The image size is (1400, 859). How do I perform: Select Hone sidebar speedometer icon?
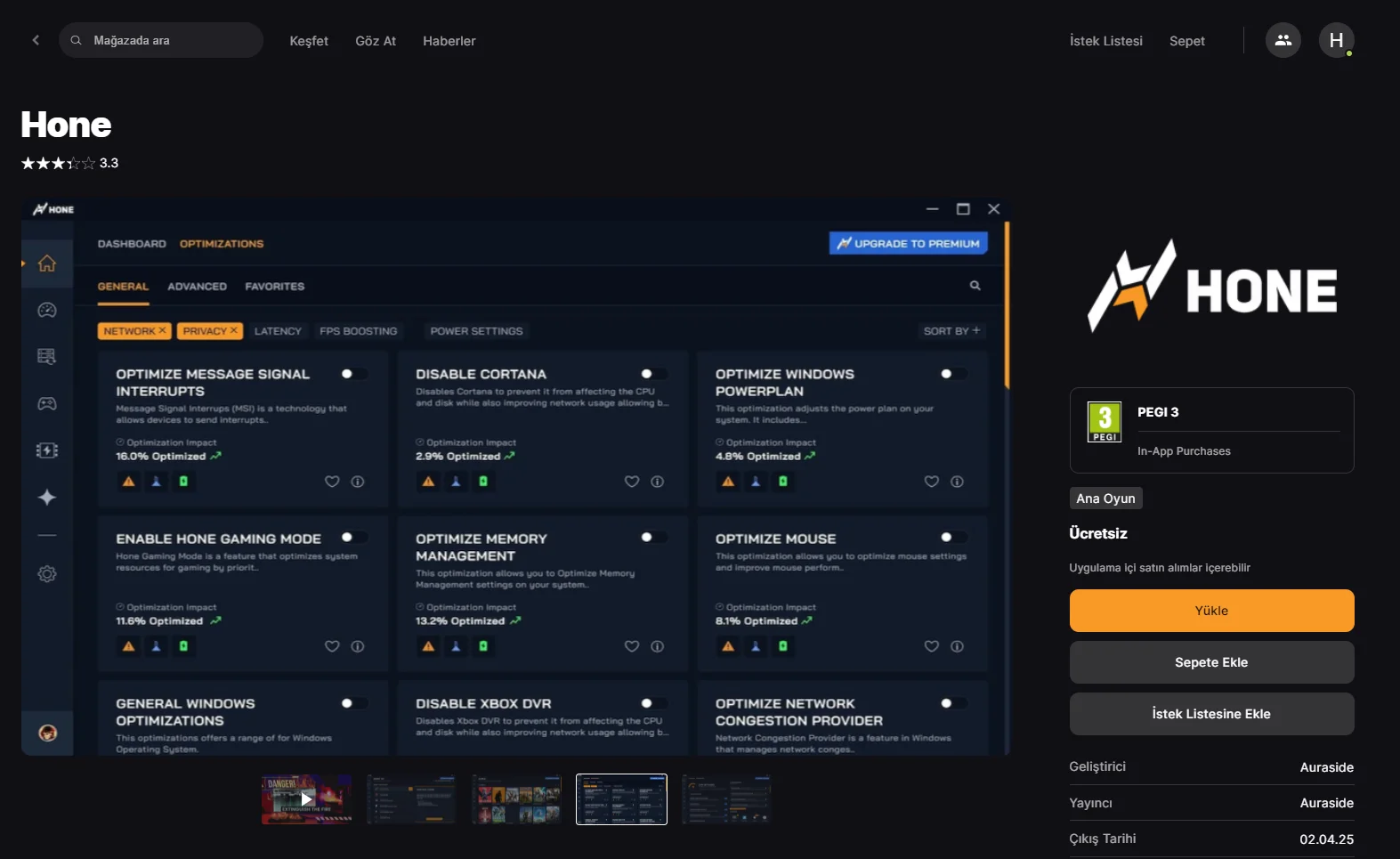(x=47, y=310)
